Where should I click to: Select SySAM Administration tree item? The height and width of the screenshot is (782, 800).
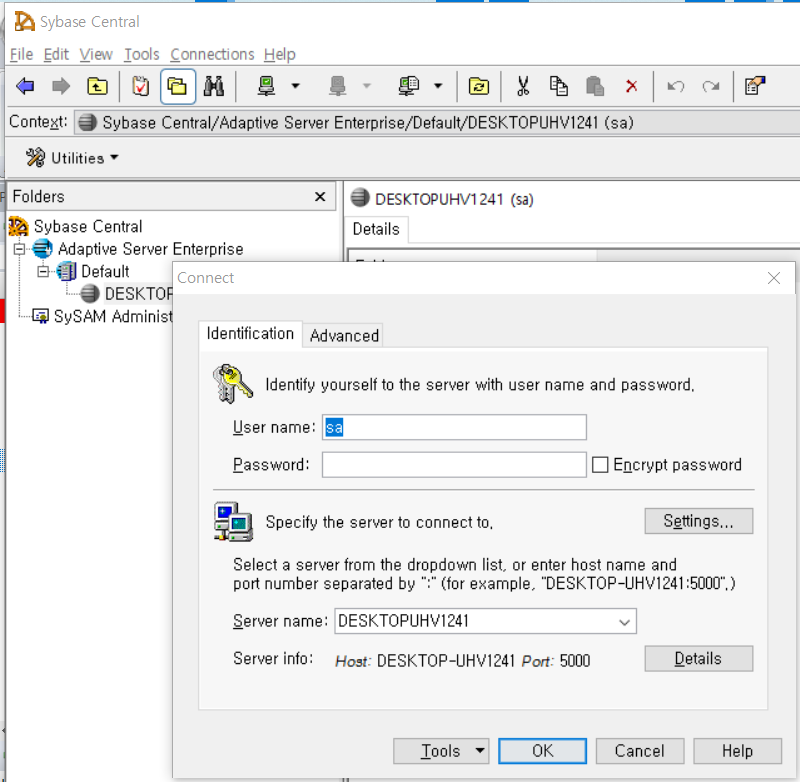(113, 316)
